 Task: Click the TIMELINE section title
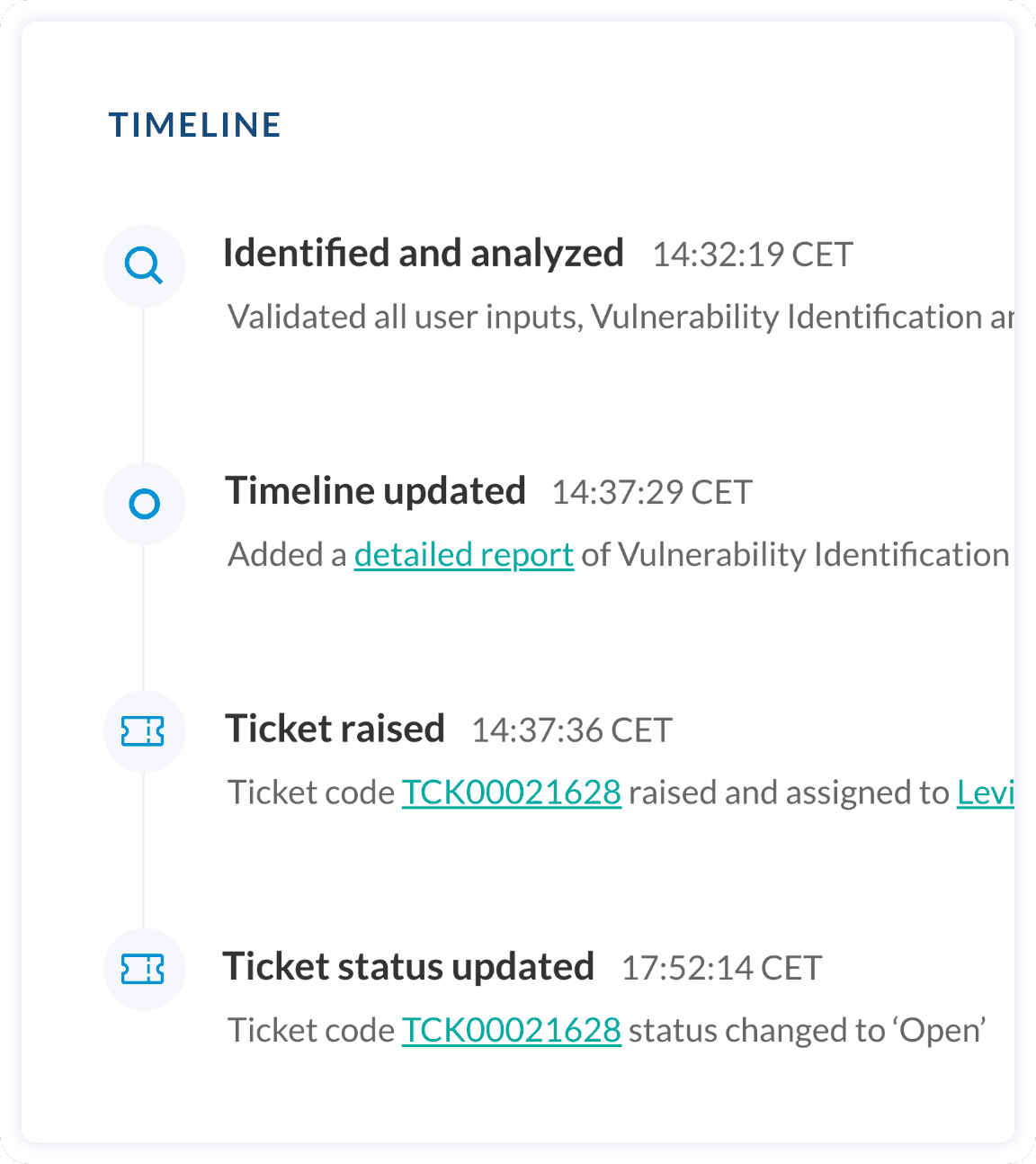point(195,125)
